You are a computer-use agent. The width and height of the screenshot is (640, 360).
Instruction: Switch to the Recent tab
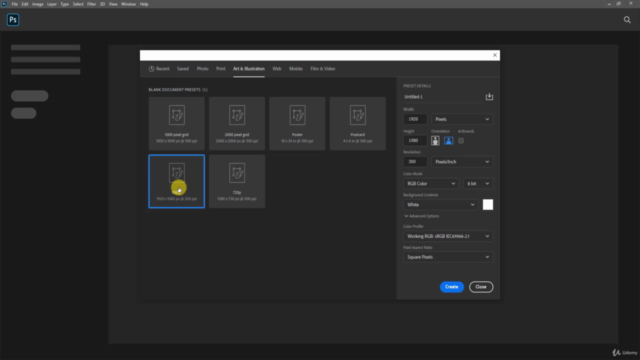[159, 69]
